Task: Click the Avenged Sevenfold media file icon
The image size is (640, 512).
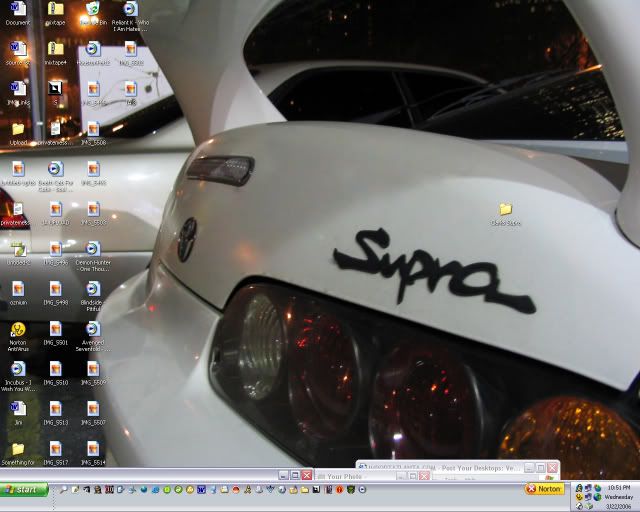Action: (x=92, y=329)
